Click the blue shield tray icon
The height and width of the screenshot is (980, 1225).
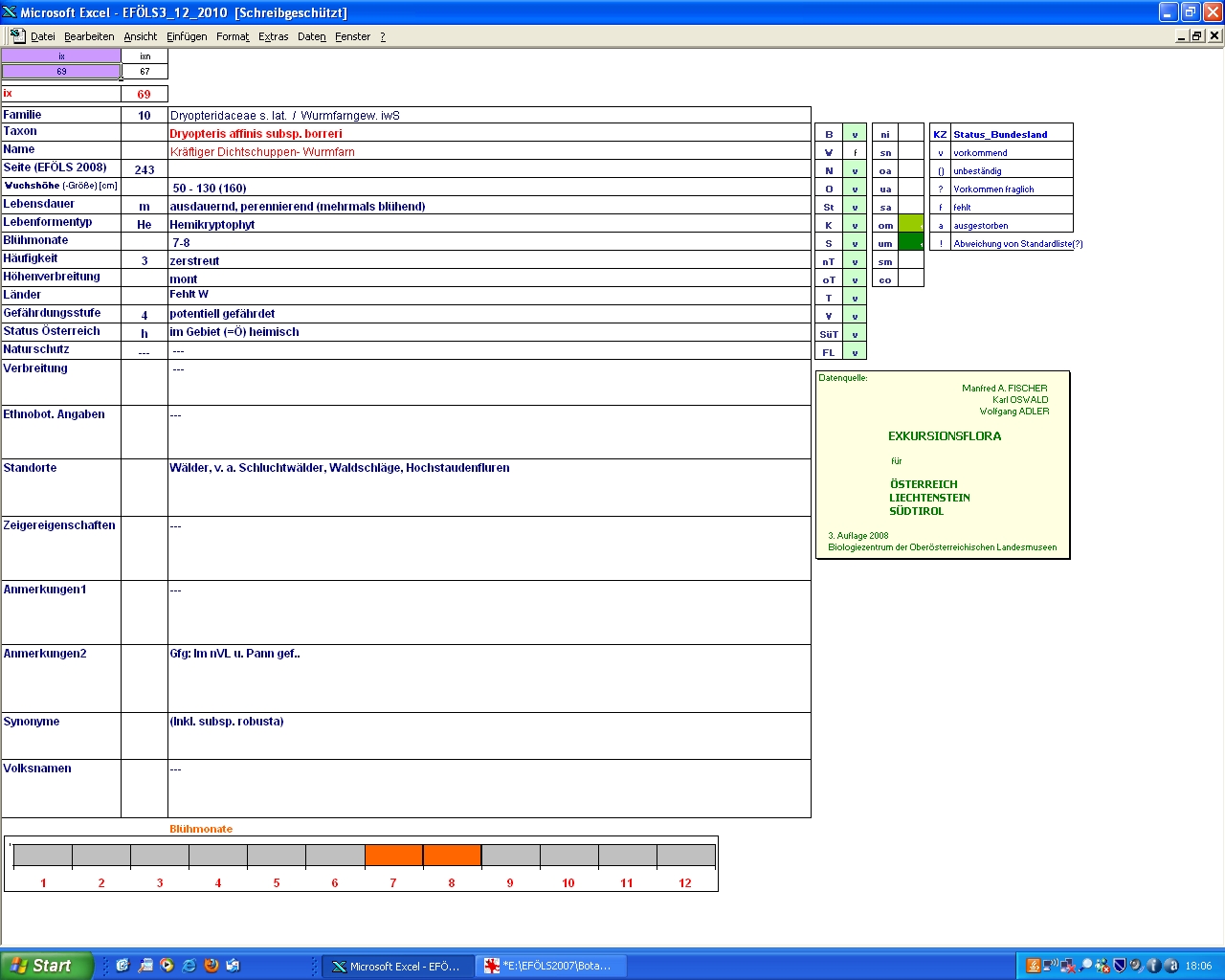1119,966
